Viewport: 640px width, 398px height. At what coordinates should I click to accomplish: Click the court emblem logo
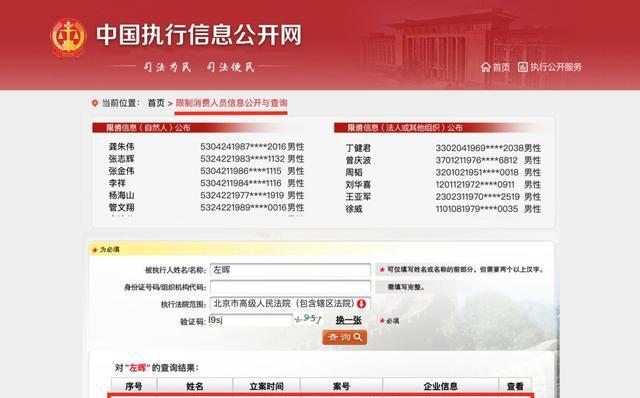(68, 37)
